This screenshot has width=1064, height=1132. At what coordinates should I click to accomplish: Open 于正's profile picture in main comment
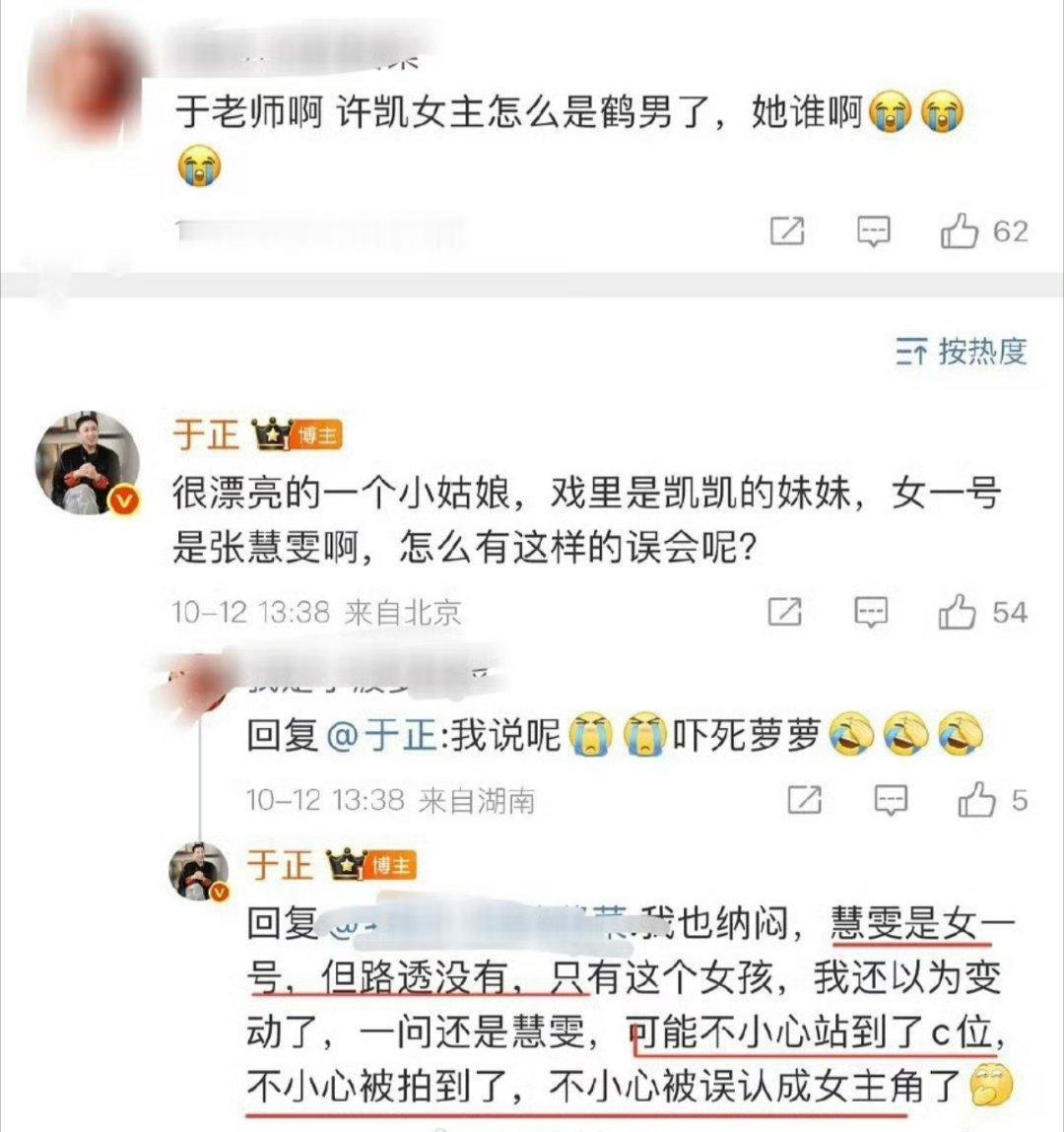87,463
